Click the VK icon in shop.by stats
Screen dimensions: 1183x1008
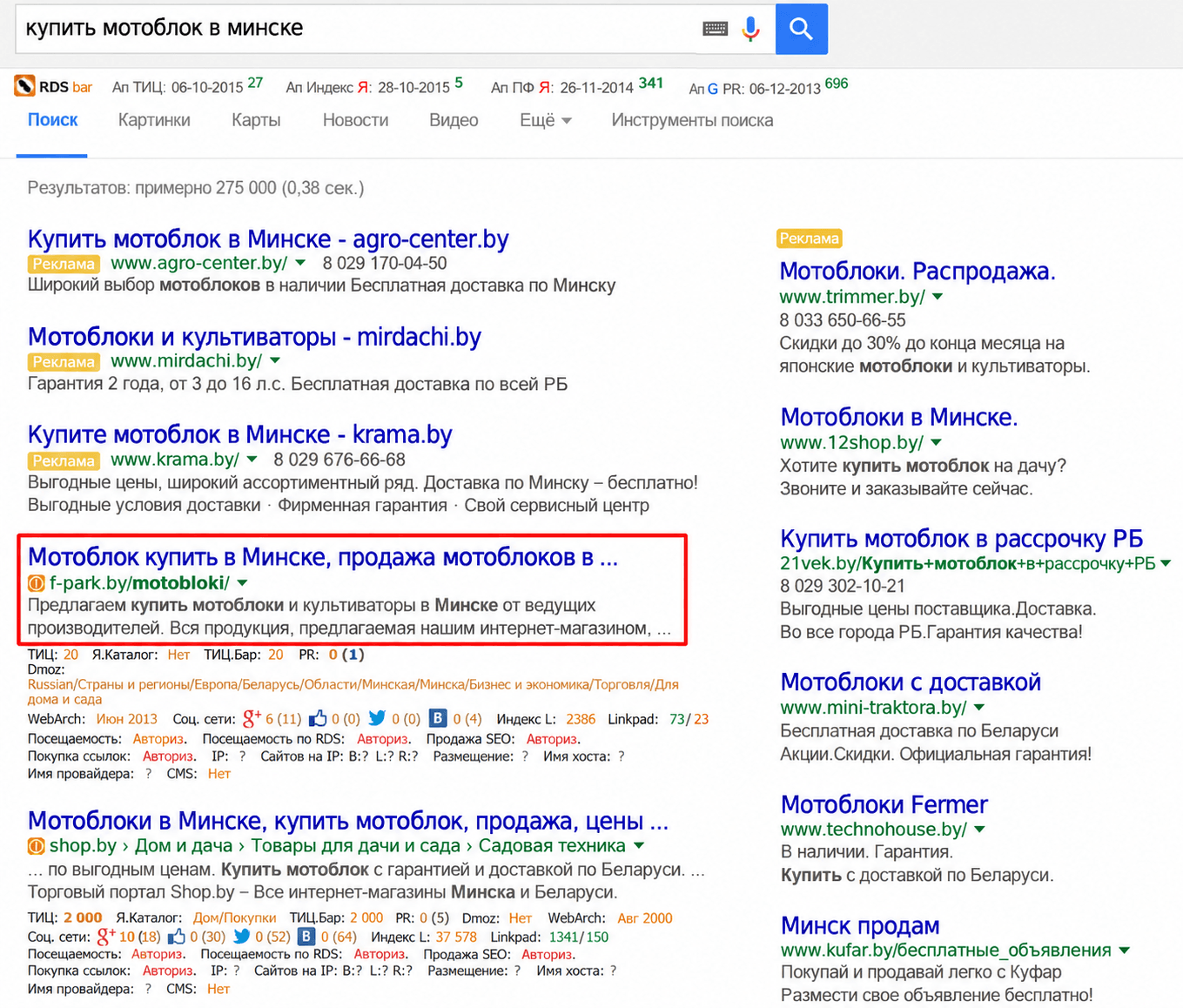point(306,937)
